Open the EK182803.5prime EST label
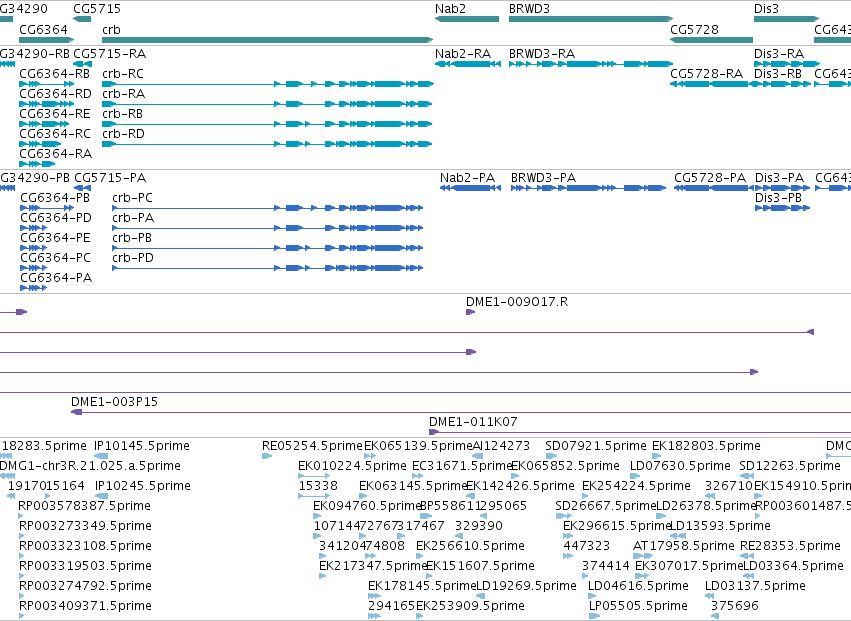 click(x=706, y=446)
